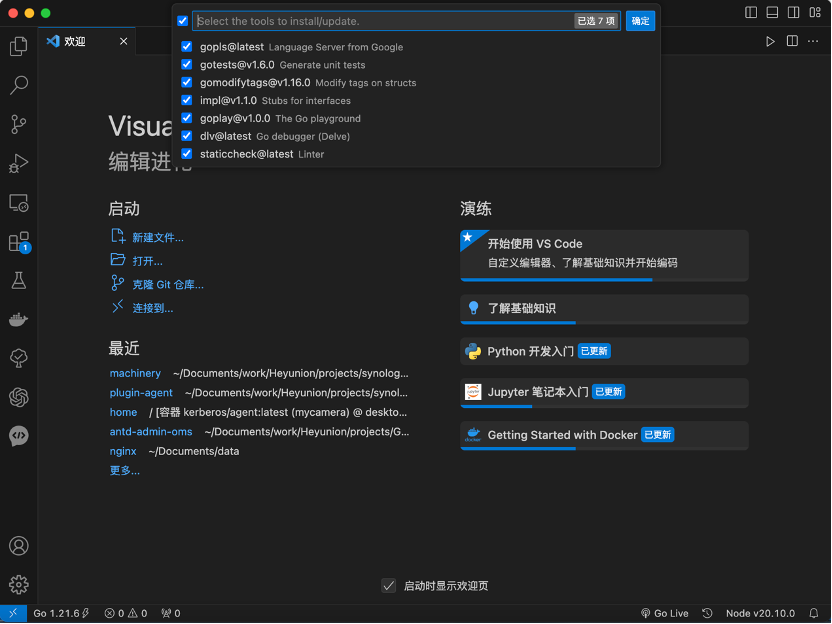Open the Explorer view in activity bar
832x624 pixels.
[x=19, y=46]
